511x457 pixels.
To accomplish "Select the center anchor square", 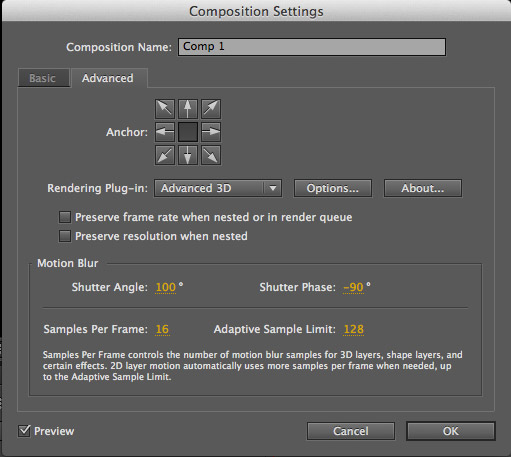I will click(x=188, y=132).
